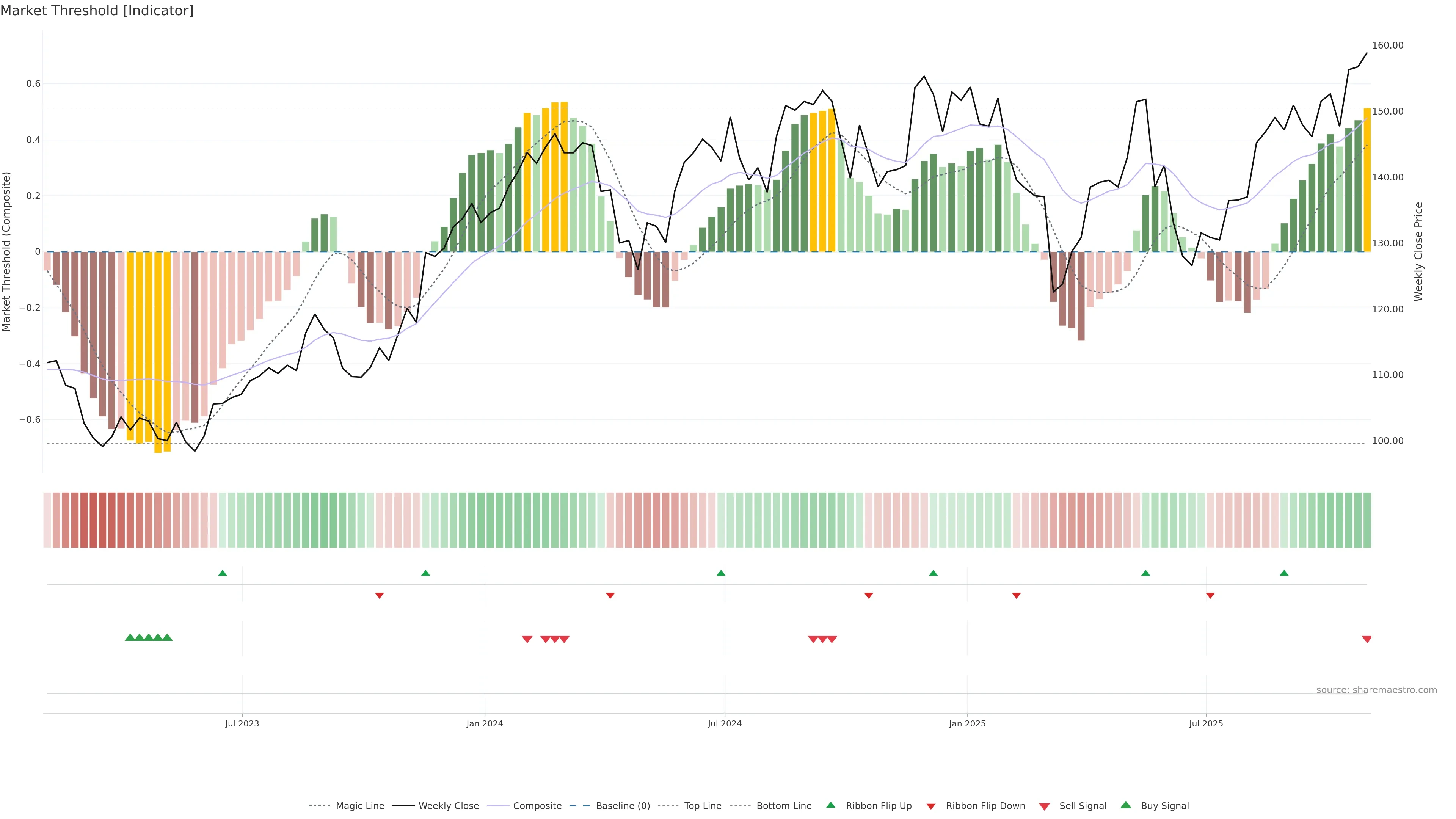Click the Jul 2024 axis label
1456x819 pixels.
725,723
